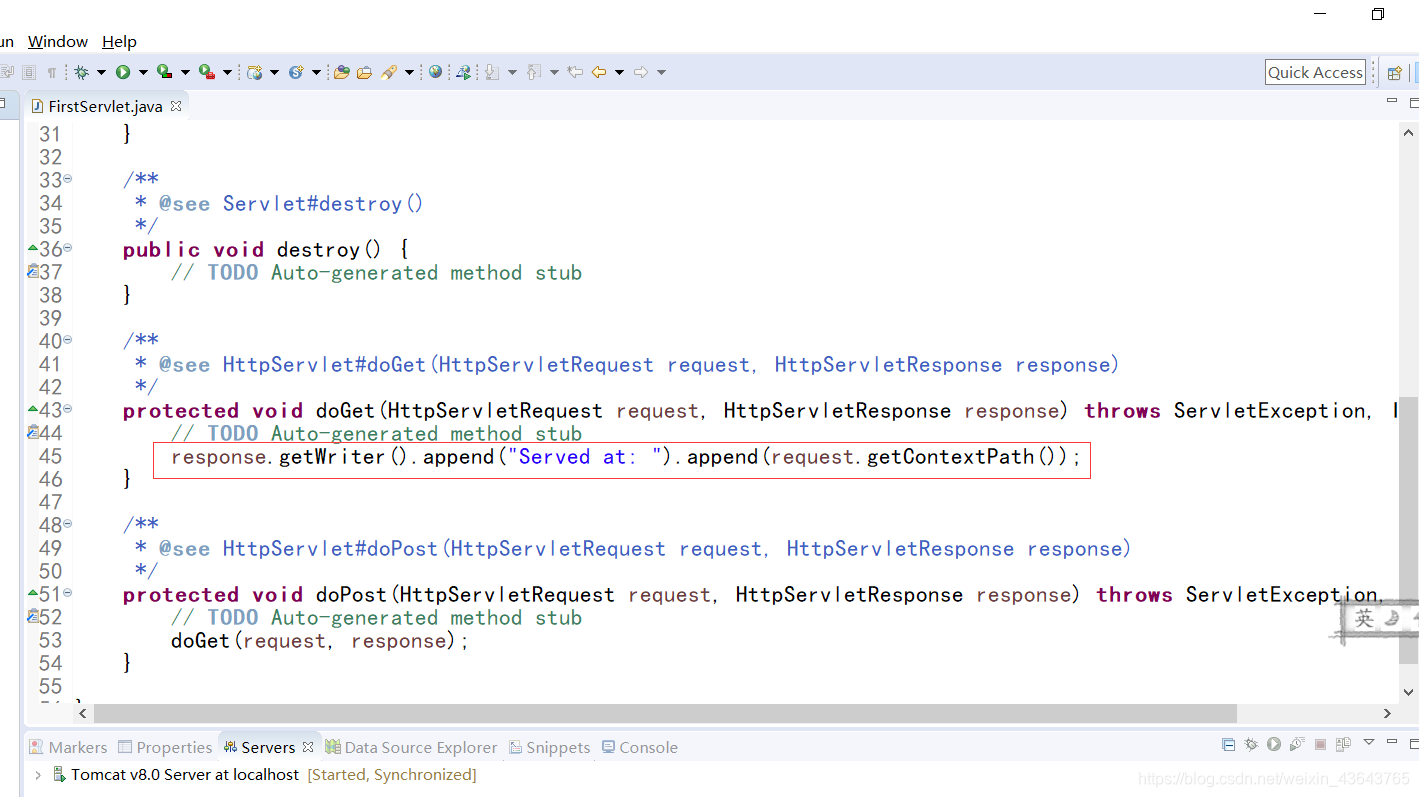The width and height of the screenshot is (1419, 797).
Task: Click the External Tools run icon
Action: click(x=206, y=72)
